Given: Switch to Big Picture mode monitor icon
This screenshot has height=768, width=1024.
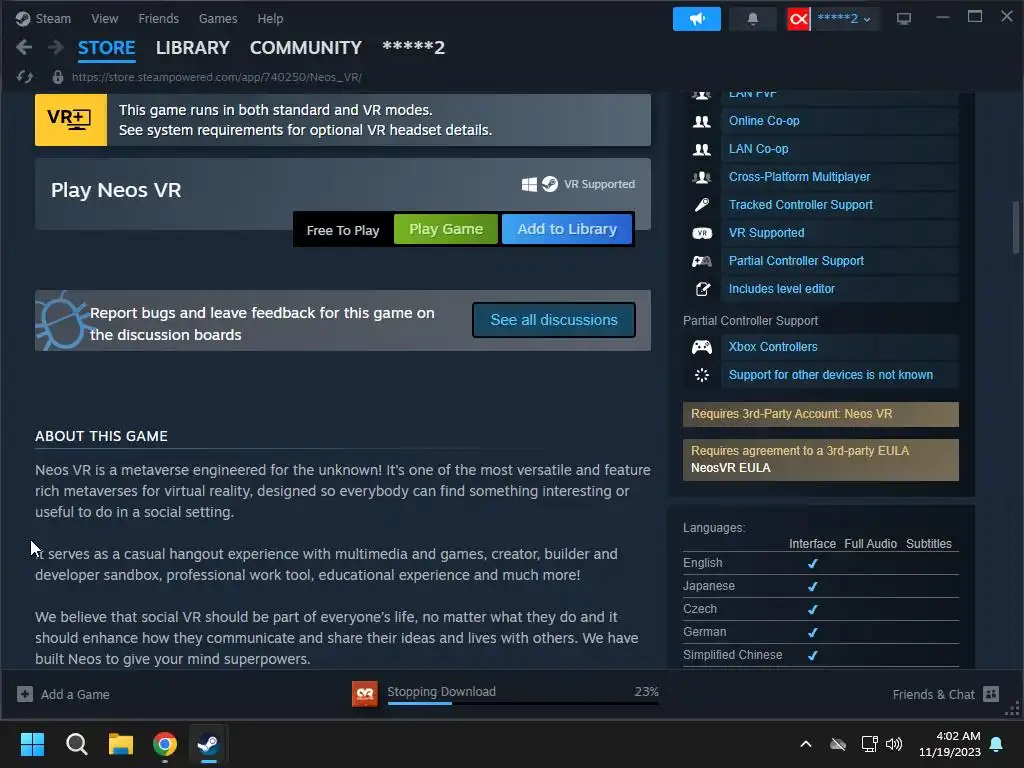Looking at the screenshot, I should click(x=904, y=19).
